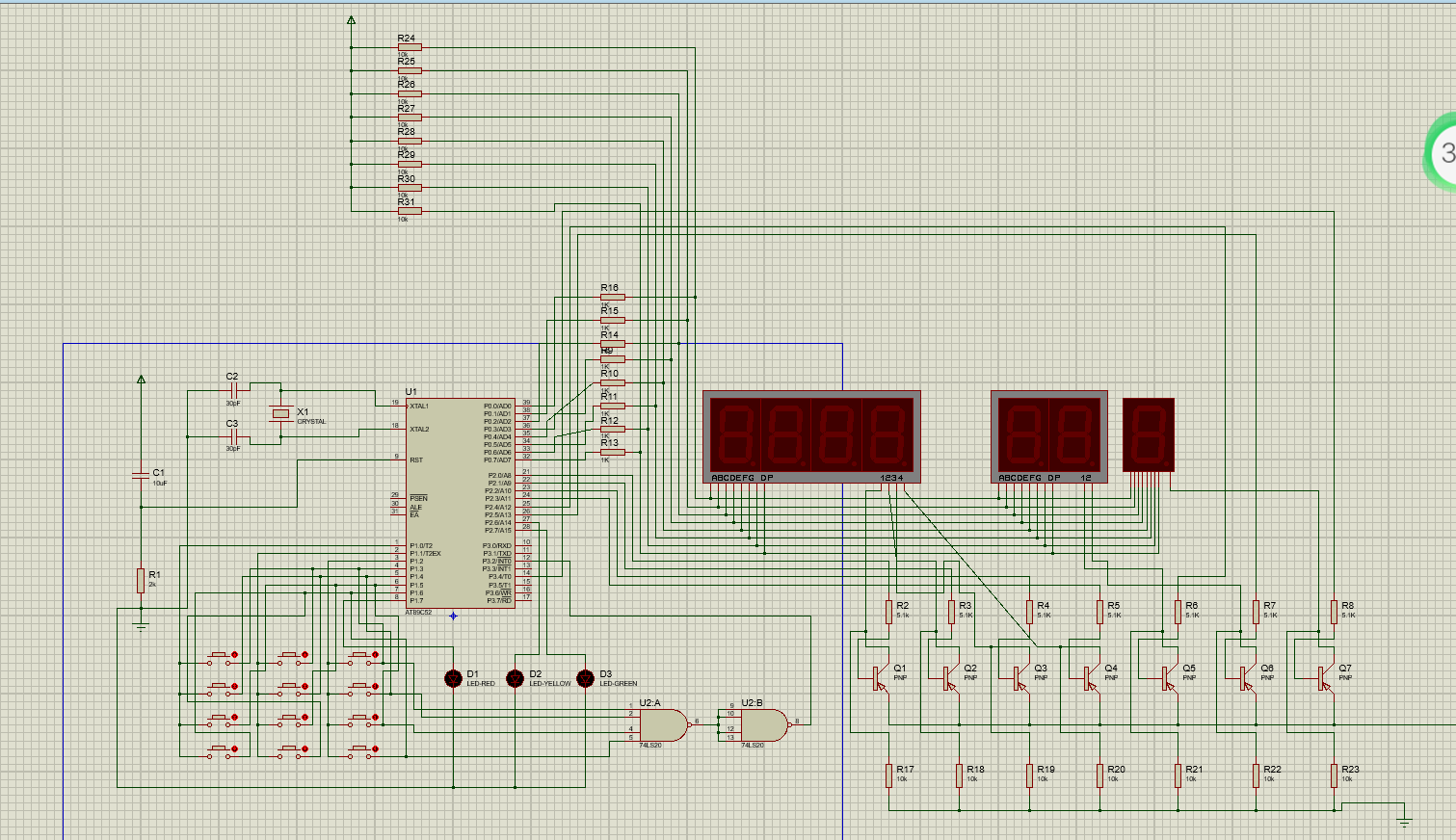
Task: Click the yellow LED D2
Action: pos(516,678)
